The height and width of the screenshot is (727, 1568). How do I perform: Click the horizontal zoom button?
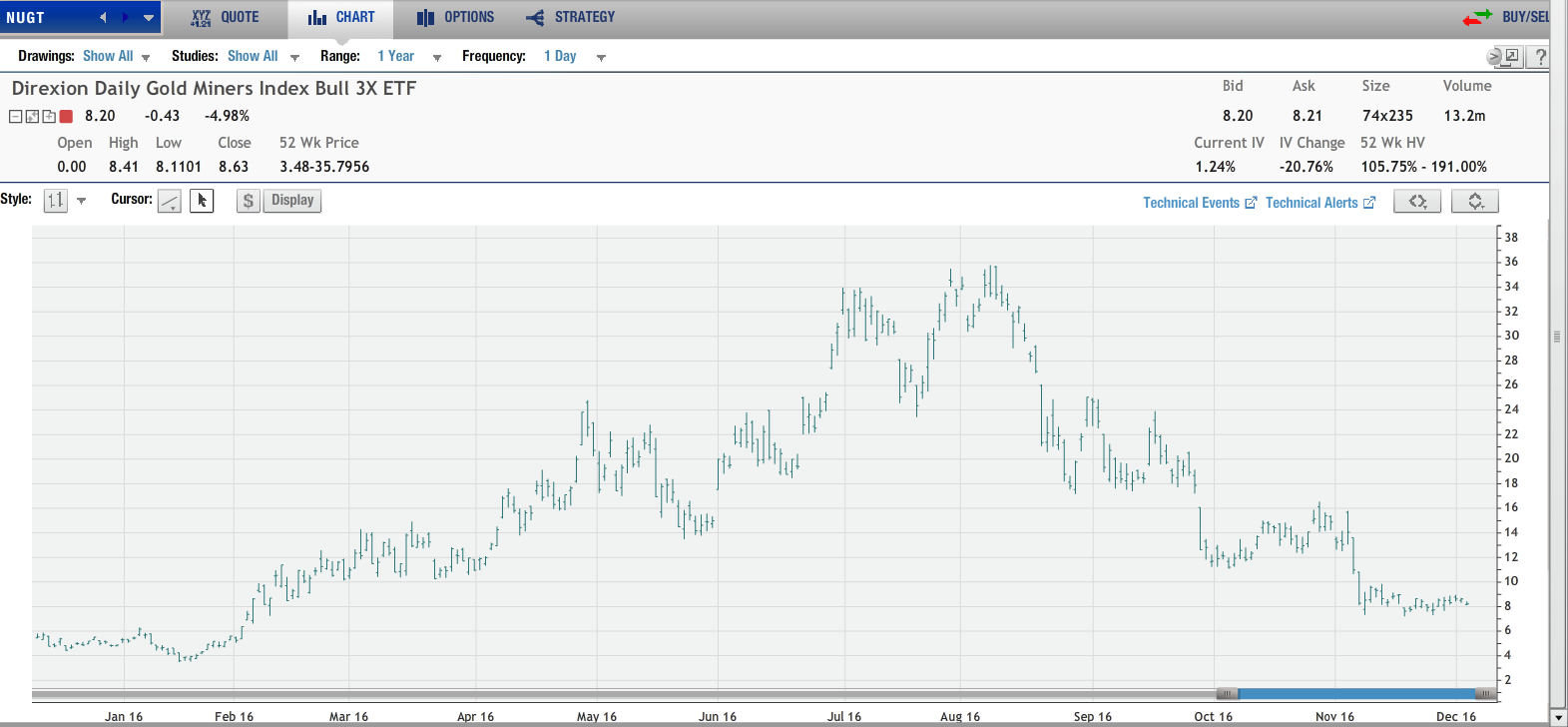(1417, 202)
